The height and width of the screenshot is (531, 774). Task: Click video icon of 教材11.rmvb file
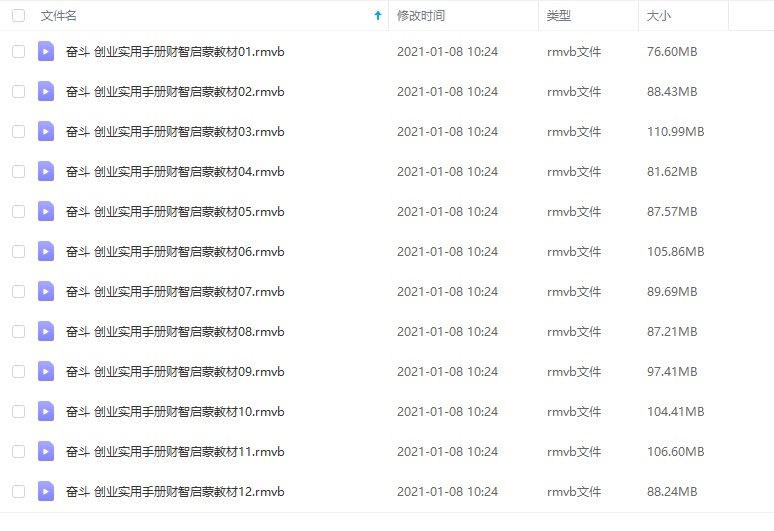click(46, 451)
